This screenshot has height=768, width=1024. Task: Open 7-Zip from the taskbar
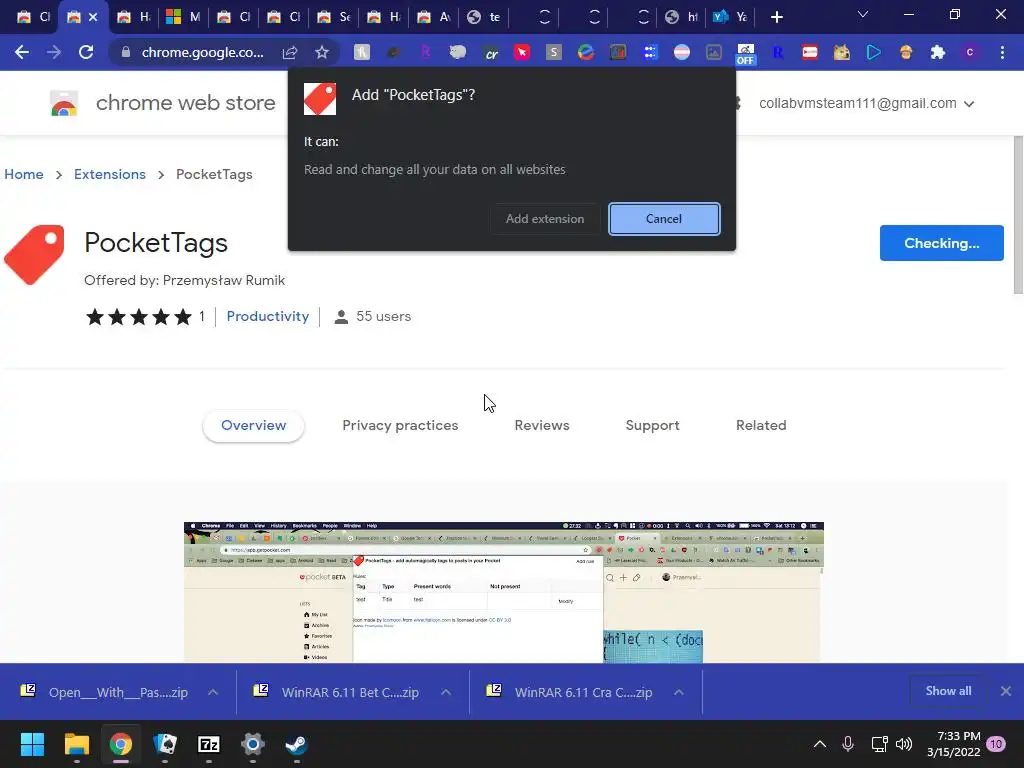pos(208,744)
